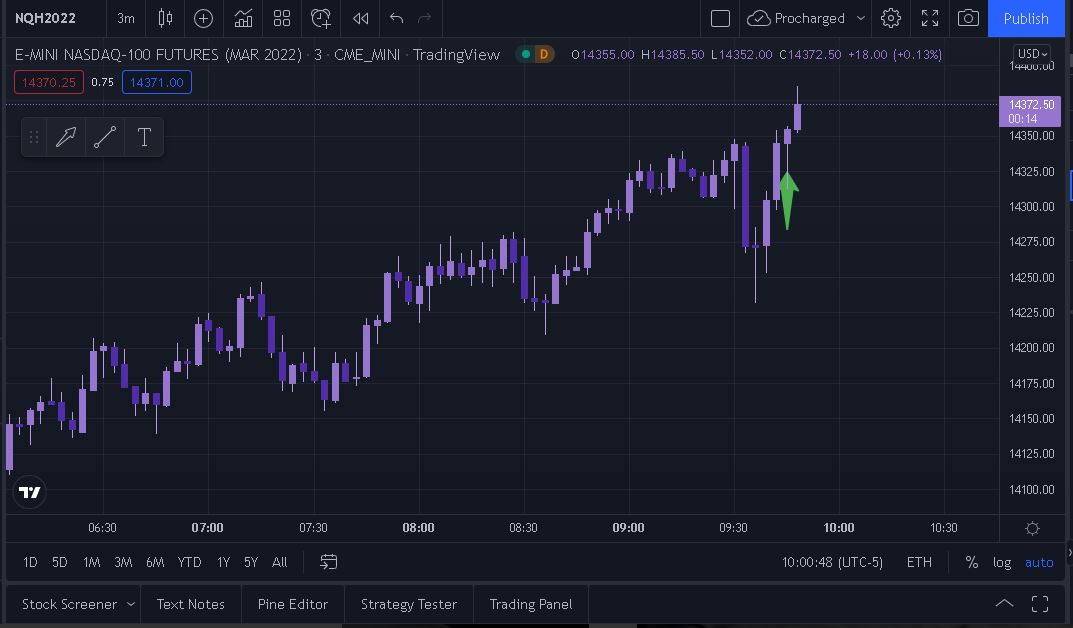Screen dimensions: 1073x628
Task: Open the Pine Editor tab
Action: point(292,604)
